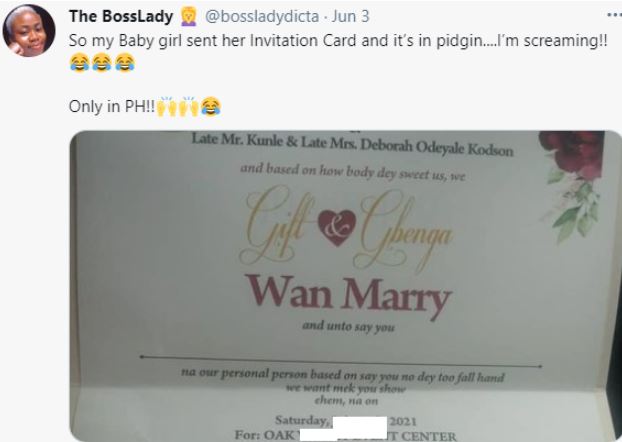Open "The BossLady" display name link
The width and height of the screenshot is (622, 442).
[x=121, y=17]
